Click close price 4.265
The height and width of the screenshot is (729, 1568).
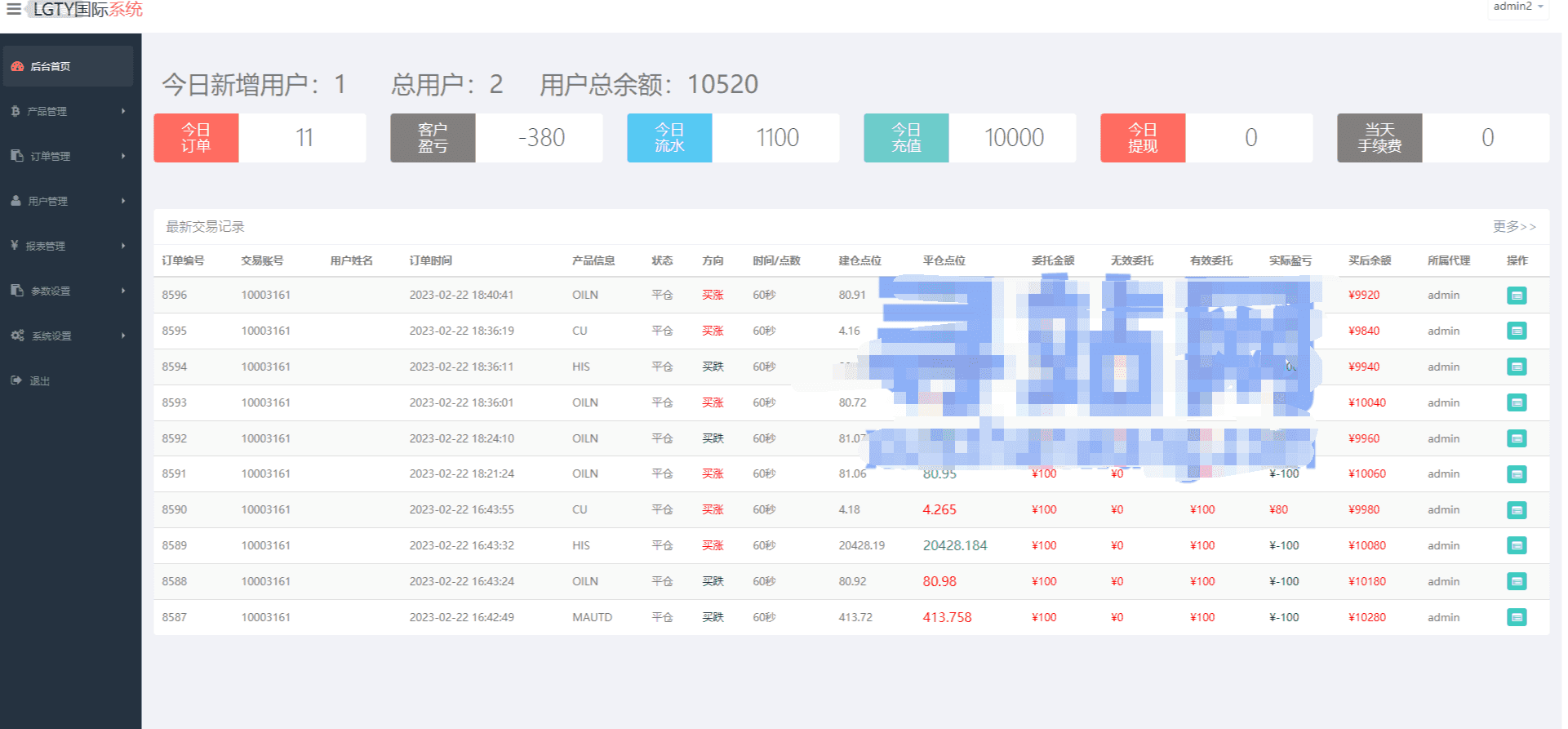[x=939, y=509]
